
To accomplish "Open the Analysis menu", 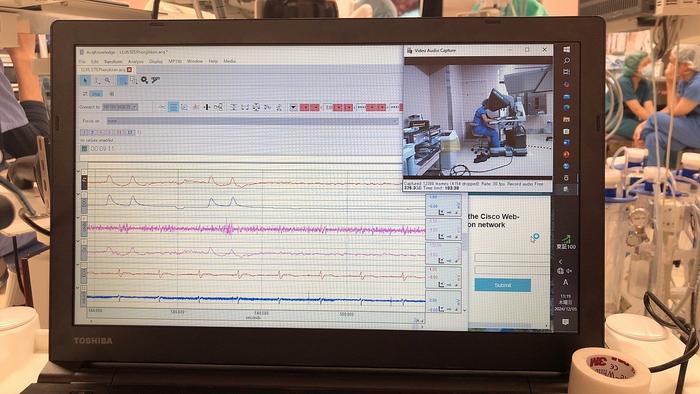I will tap(136, 61).
